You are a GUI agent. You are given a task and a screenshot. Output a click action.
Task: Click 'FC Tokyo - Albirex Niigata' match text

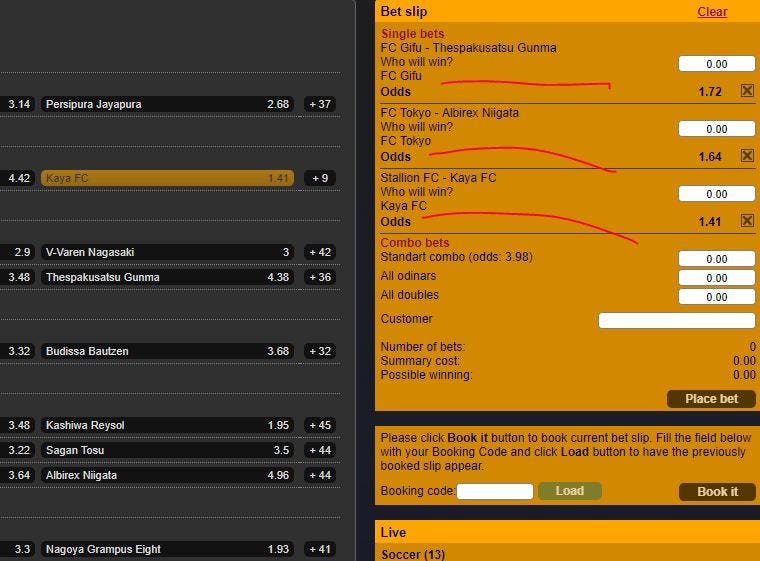(x=450, y=112)
